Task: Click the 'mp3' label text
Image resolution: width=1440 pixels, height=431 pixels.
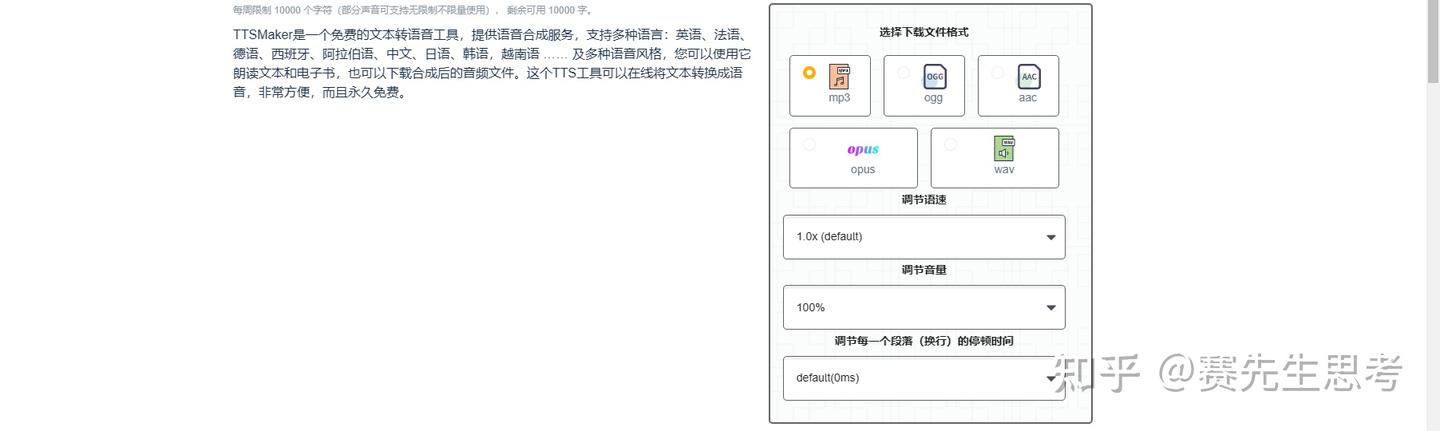Action: [839, 98]
